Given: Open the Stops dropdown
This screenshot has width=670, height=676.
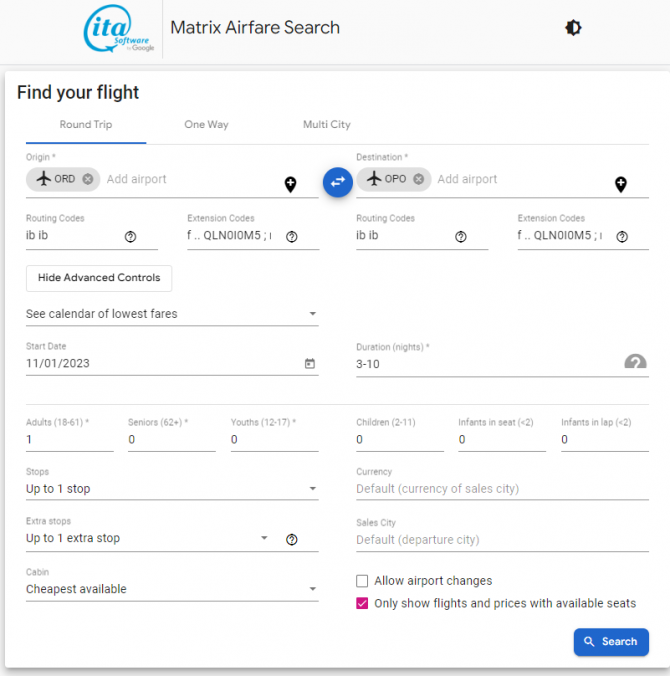Looking at the screenshot, I should click(x=172, y=489).
